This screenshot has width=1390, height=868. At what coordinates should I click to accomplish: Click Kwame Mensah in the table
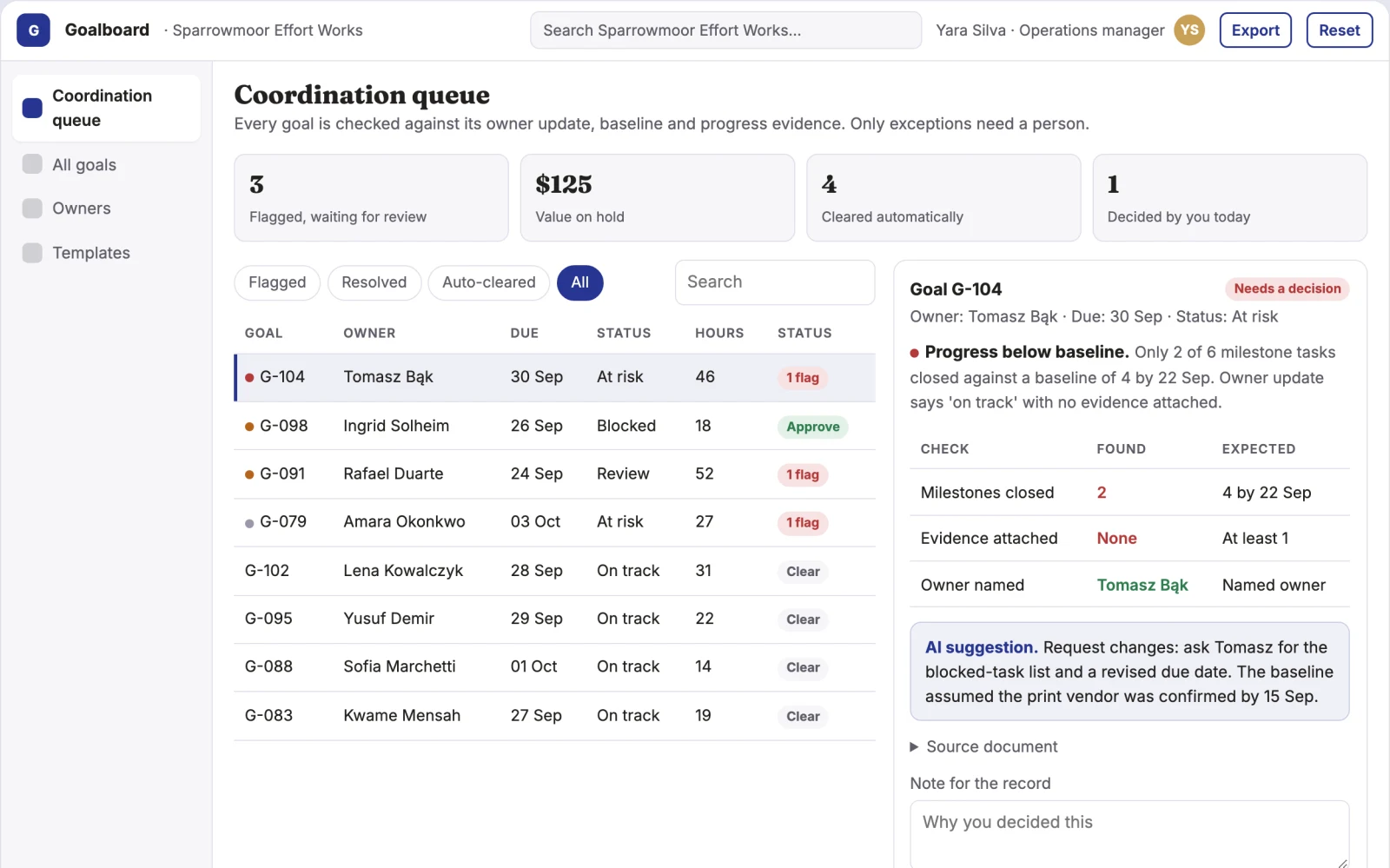pyautogui.click(x=401, y=715)
